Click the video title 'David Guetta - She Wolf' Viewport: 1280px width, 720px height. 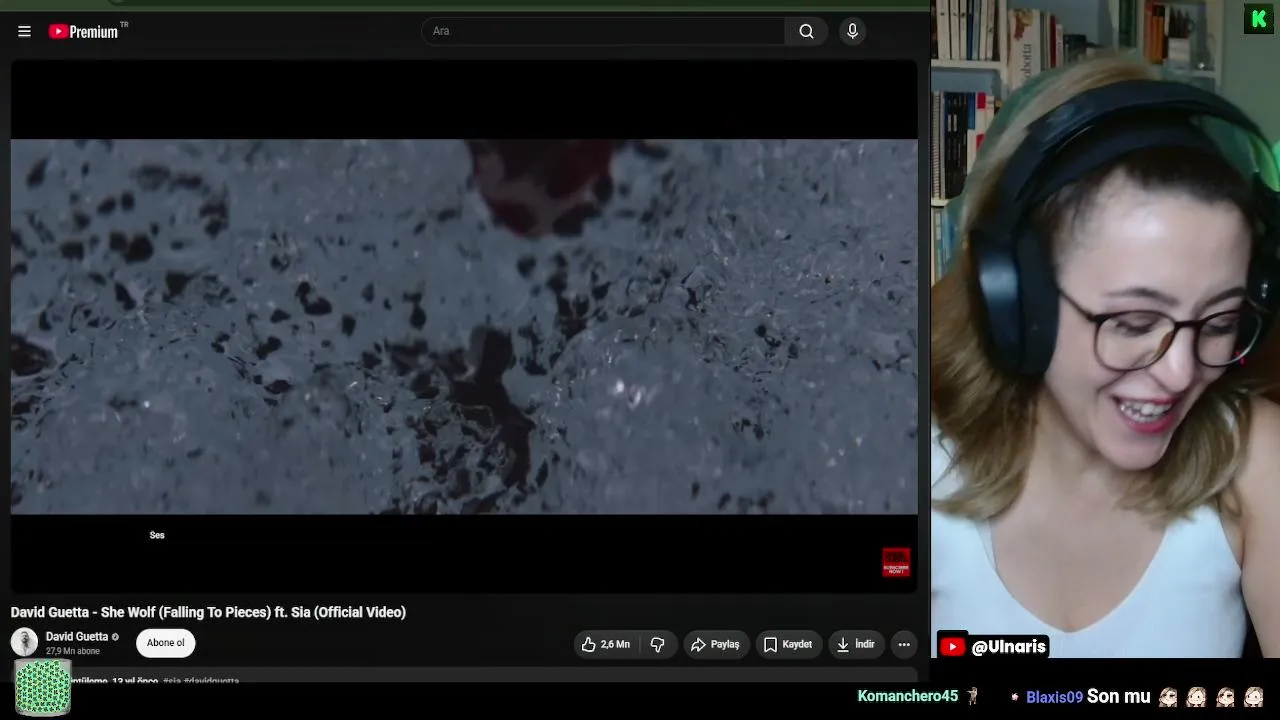tap(208, 612)
